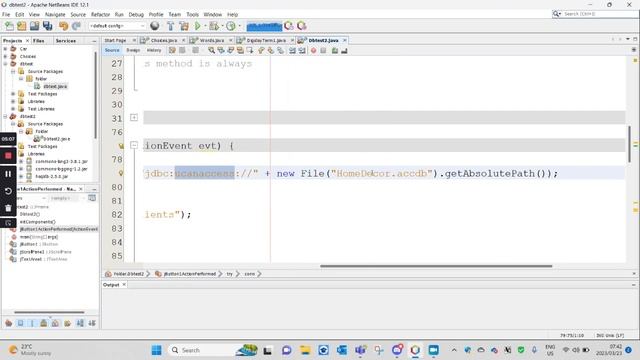Click the New Project toolbar icon
This screenshot has height=360, width=640.
(22, 26)
